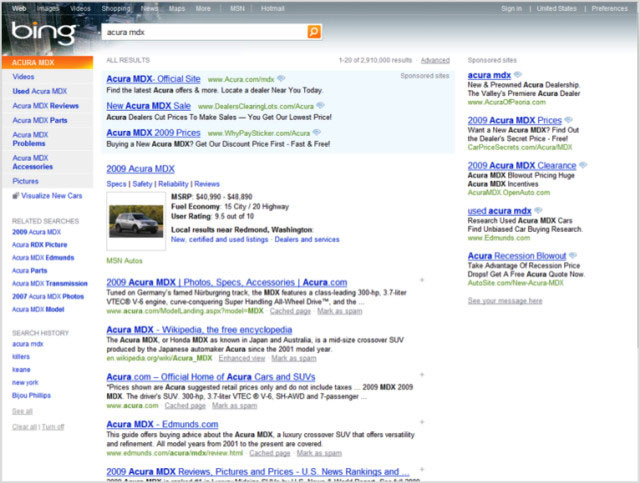Open the Acura MDX car thumbnail image
640x483 pixels.
[x=136, y=221]
